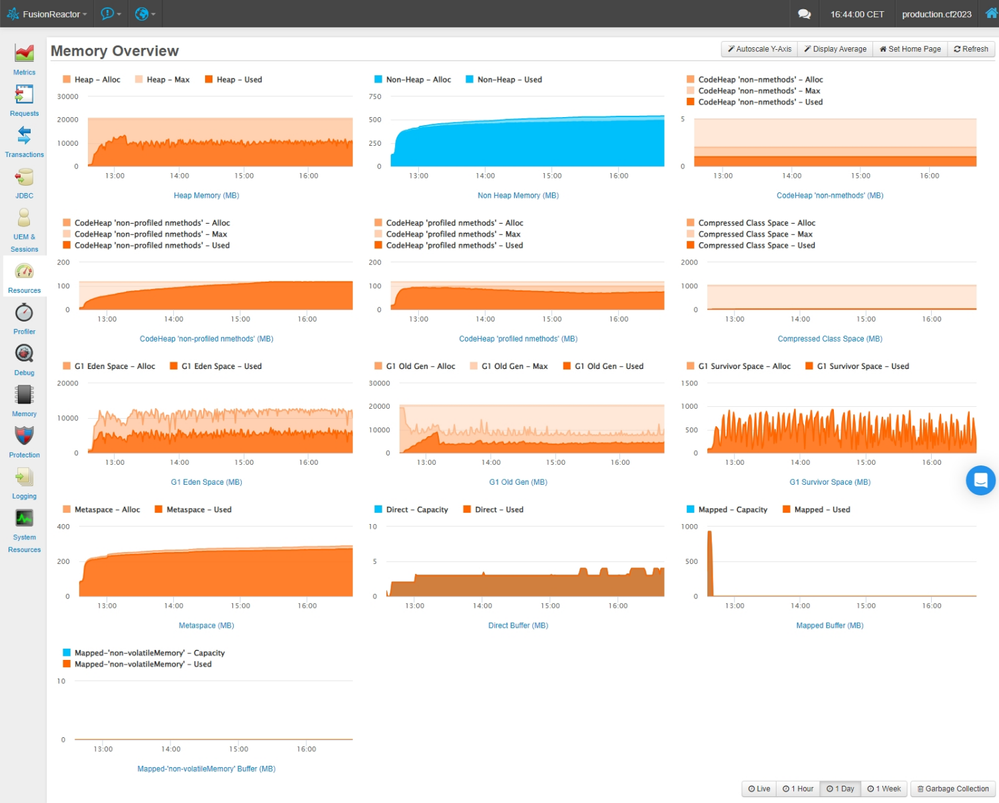Open Mapped-'non-volatileMemory' Buffer (MB) link
This screenshot has height=803, width=999.
(x=206, y=769)
